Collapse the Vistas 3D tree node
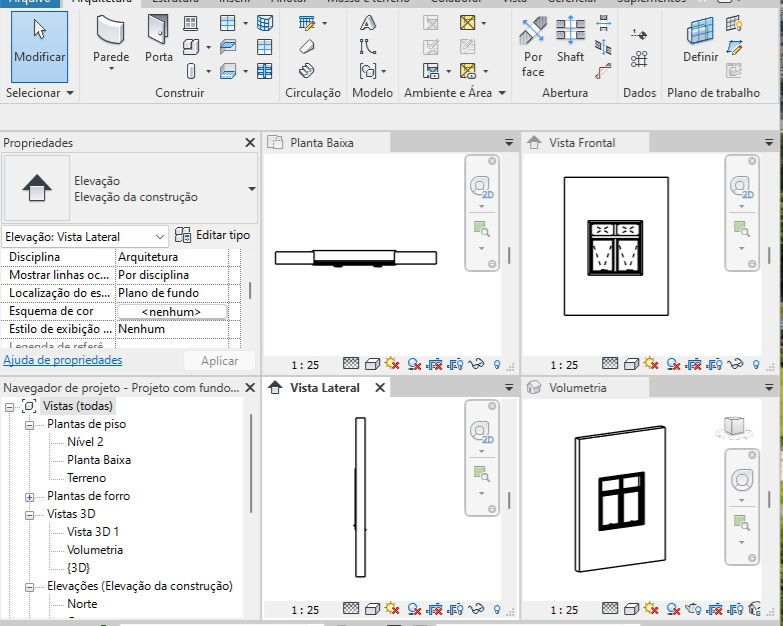This screenshot has height=626, width=783. click(x=29, y=515)
